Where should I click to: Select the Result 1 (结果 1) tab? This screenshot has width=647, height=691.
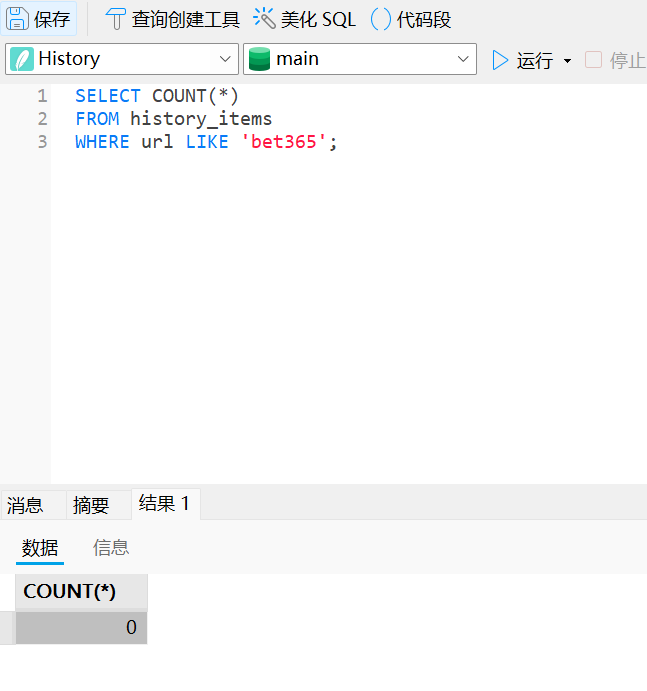click(x=166, y=504)
